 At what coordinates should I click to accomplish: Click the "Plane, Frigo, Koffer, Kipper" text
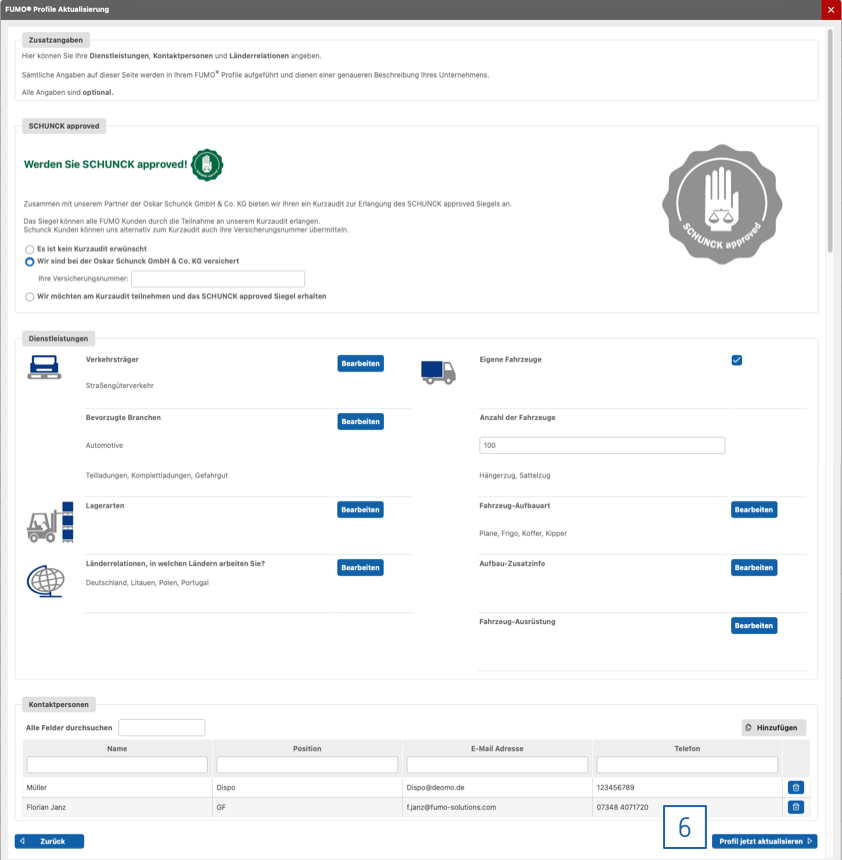tap(523, 533)
